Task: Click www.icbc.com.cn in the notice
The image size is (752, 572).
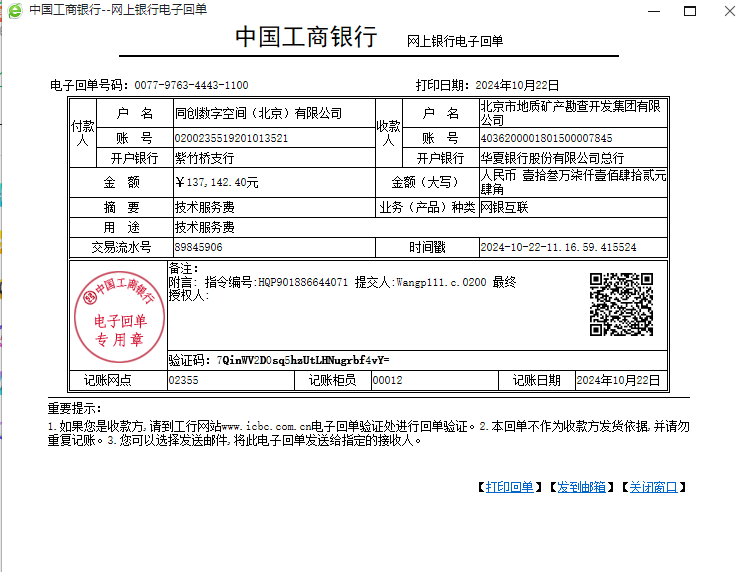Action: (x=266, y=426)
